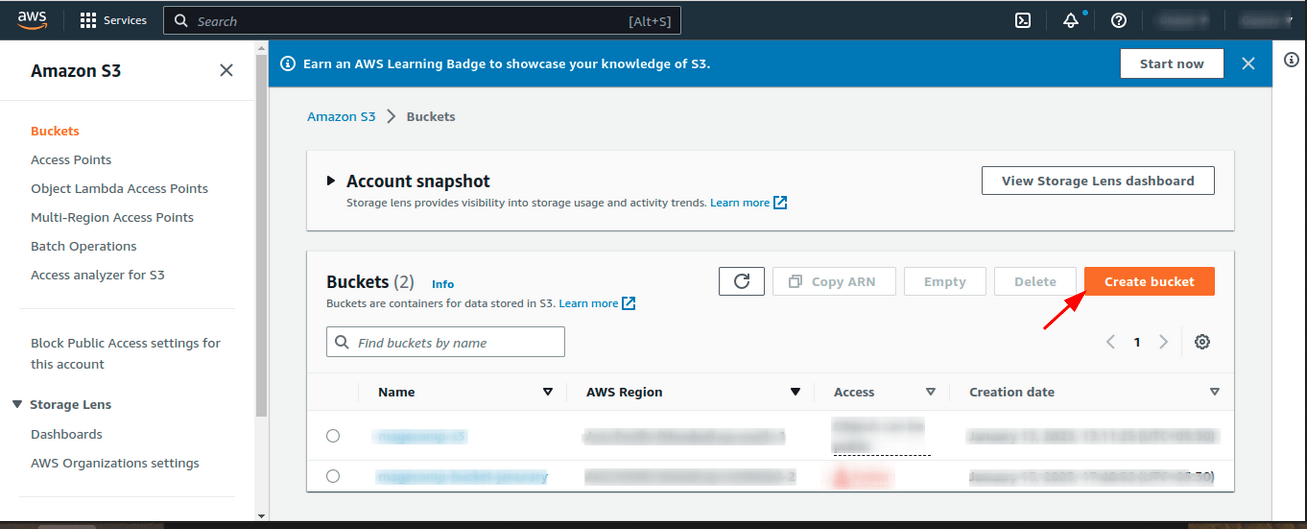Open AWS Organizations settings
The image size is (1307, 529).
(x=115, y=463)
